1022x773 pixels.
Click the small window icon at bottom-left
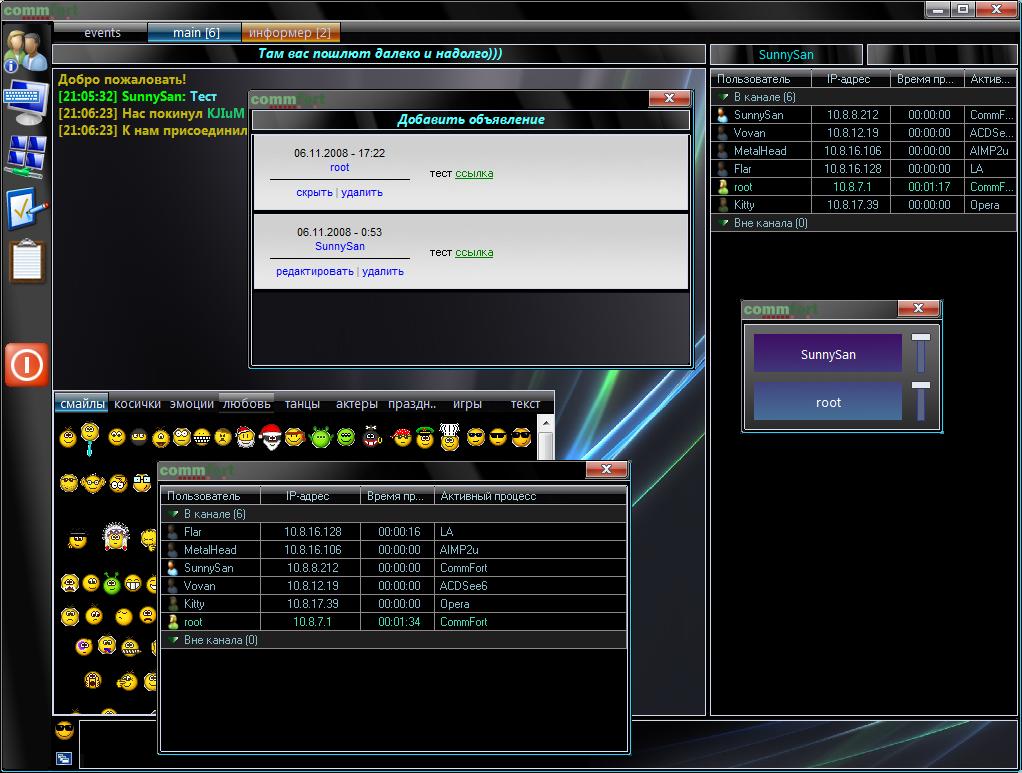[64, 759]
